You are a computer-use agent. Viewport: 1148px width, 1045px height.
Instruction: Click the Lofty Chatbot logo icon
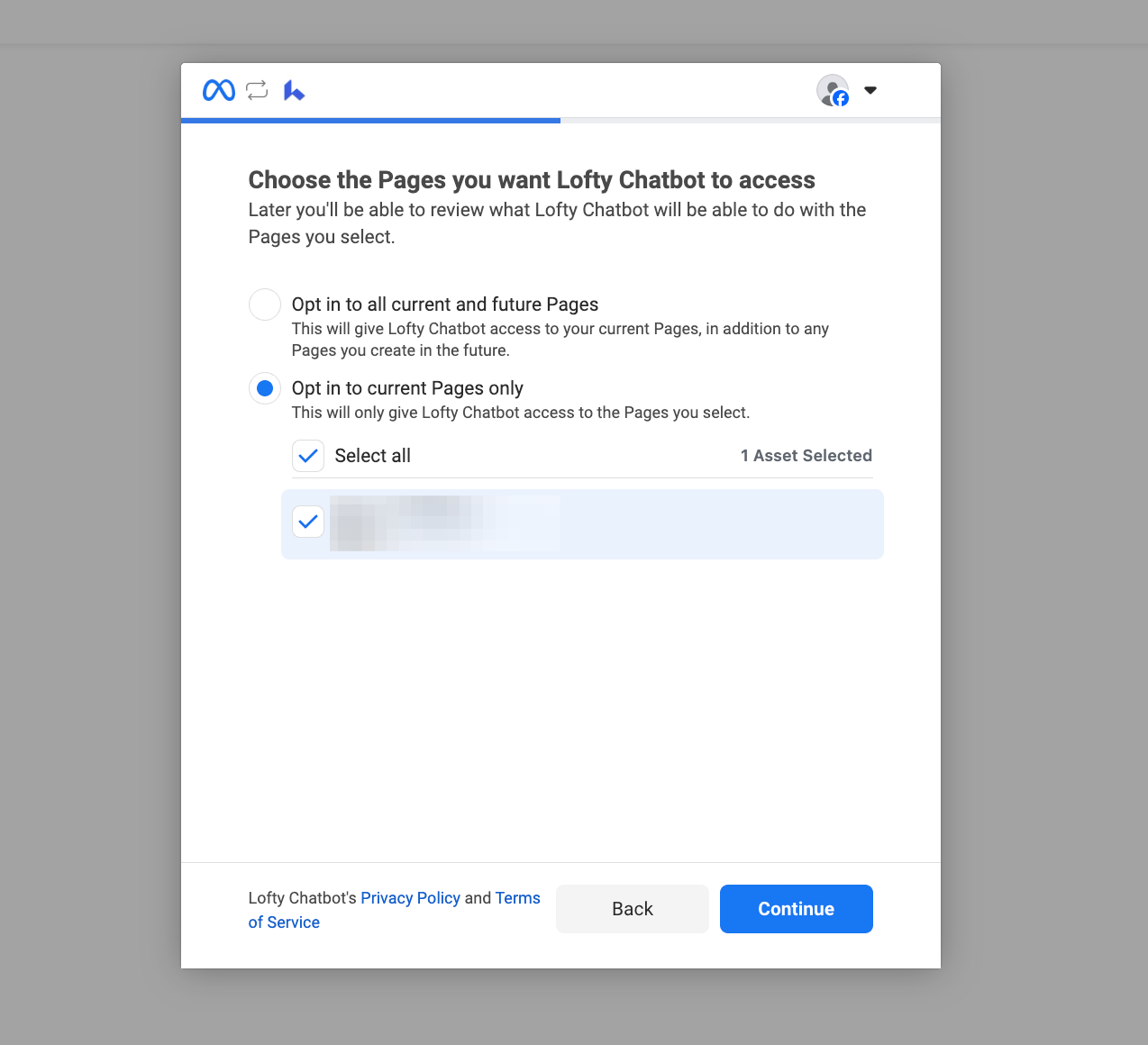click(294, 90)
